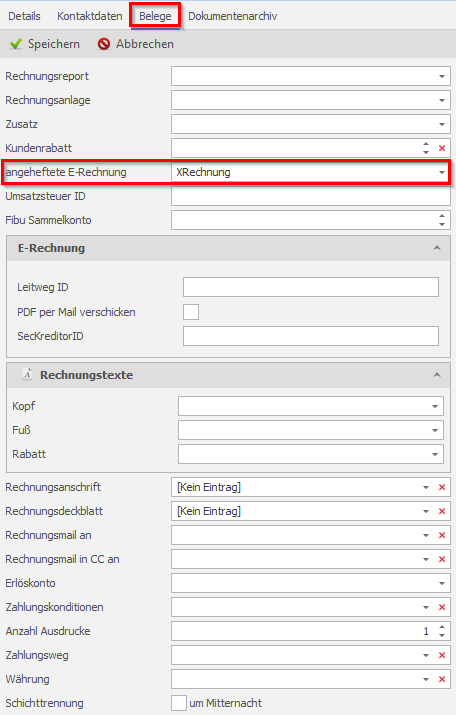Clear Rechnungsanschrift using its red X
This screenshot has width=456, height=715.
pos(442,487)
